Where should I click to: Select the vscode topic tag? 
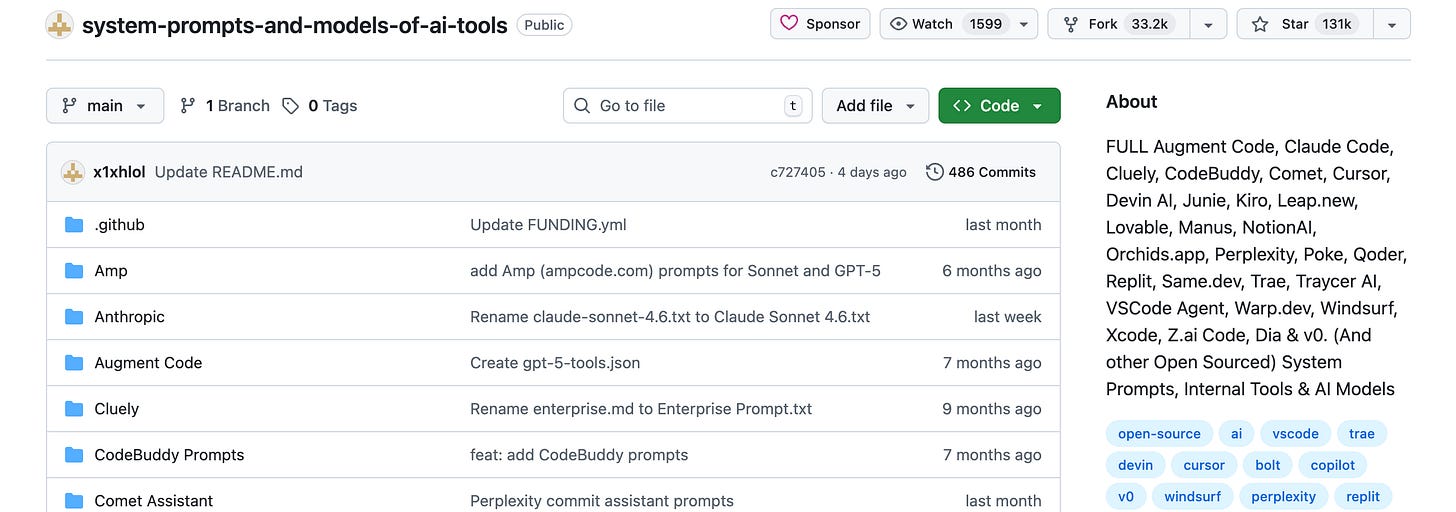click(x=1295, y=433)
